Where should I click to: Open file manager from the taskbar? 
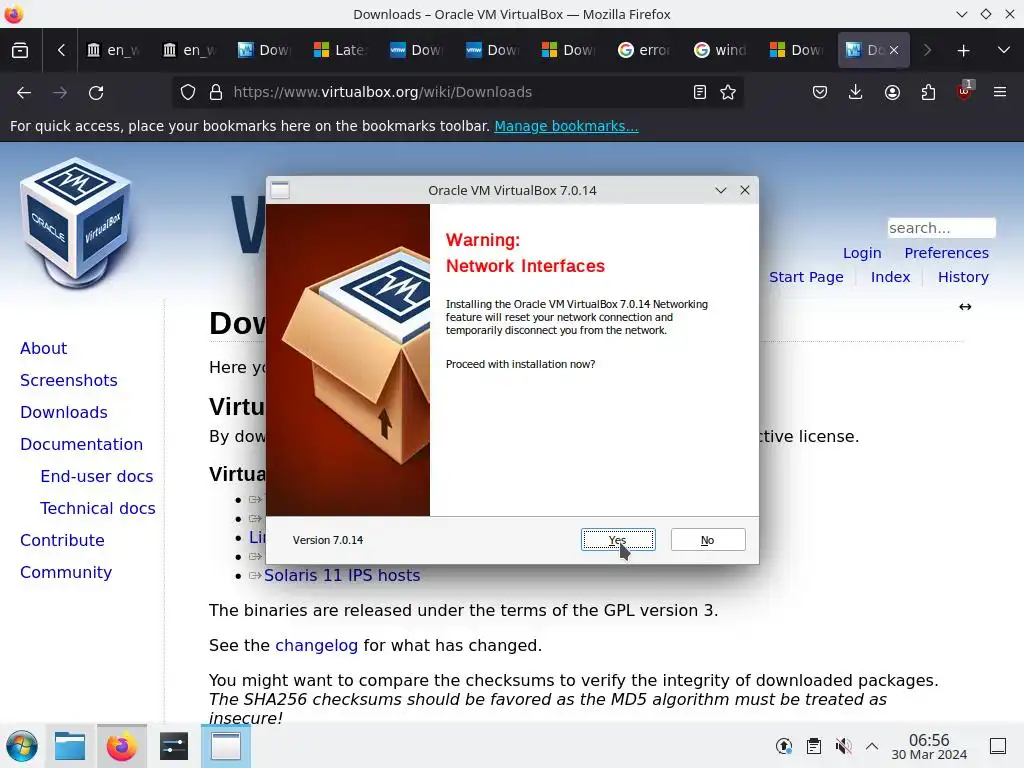[x=70, y=746]
